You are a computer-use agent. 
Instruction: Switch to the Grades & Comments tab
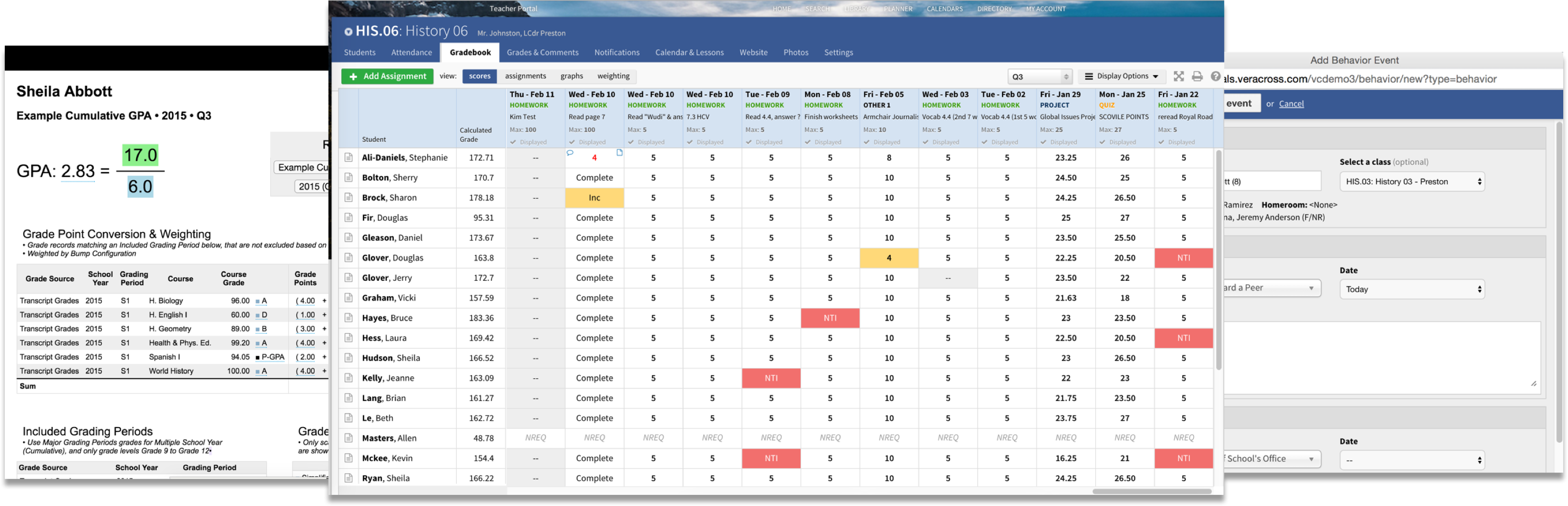pyautogui.click(x=542, y=53)
